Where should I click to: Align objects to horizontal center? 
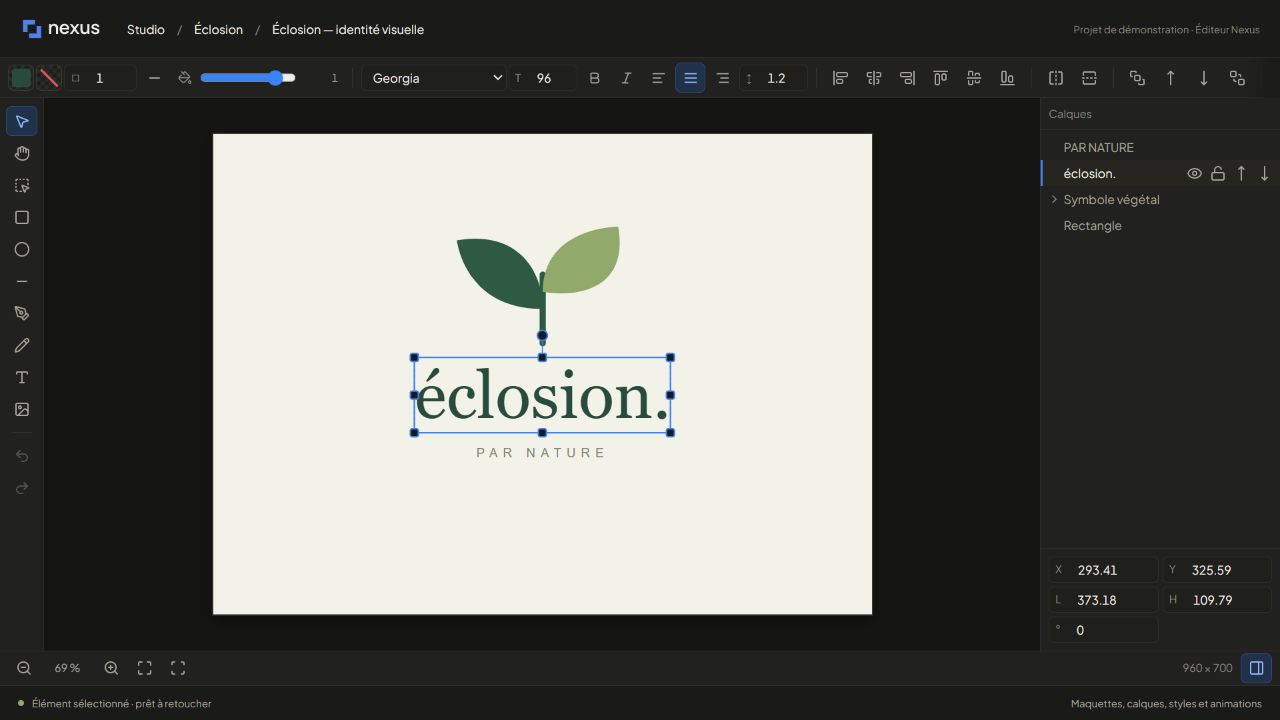pyautogui.click(x=874, y=78)
